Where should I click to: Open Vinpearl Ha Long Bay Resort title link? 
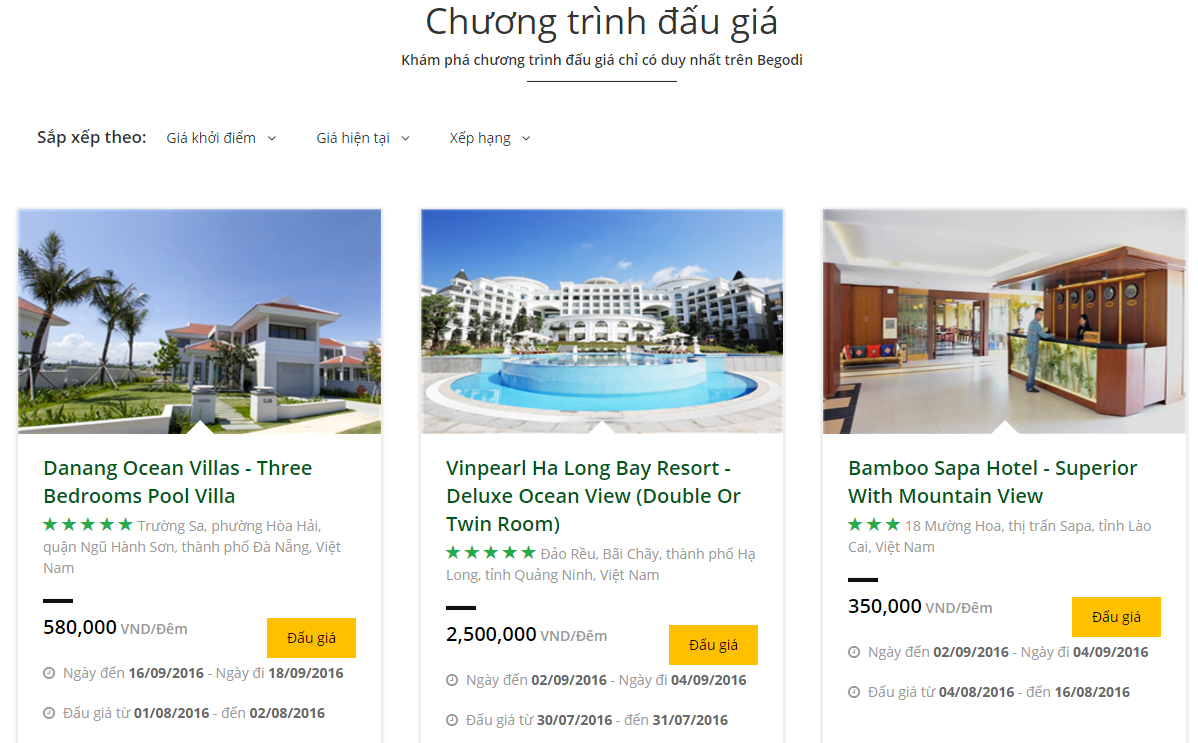tap(594, 495)
